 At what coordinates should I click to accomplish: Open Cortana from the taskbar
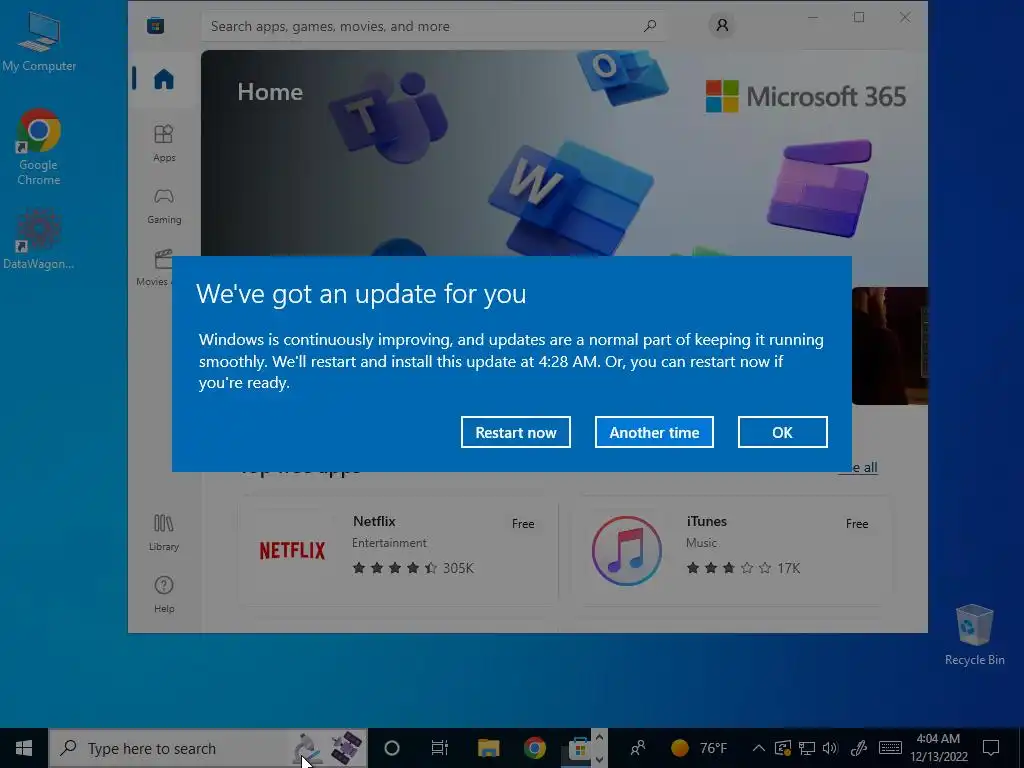click(x=392, y=748)
